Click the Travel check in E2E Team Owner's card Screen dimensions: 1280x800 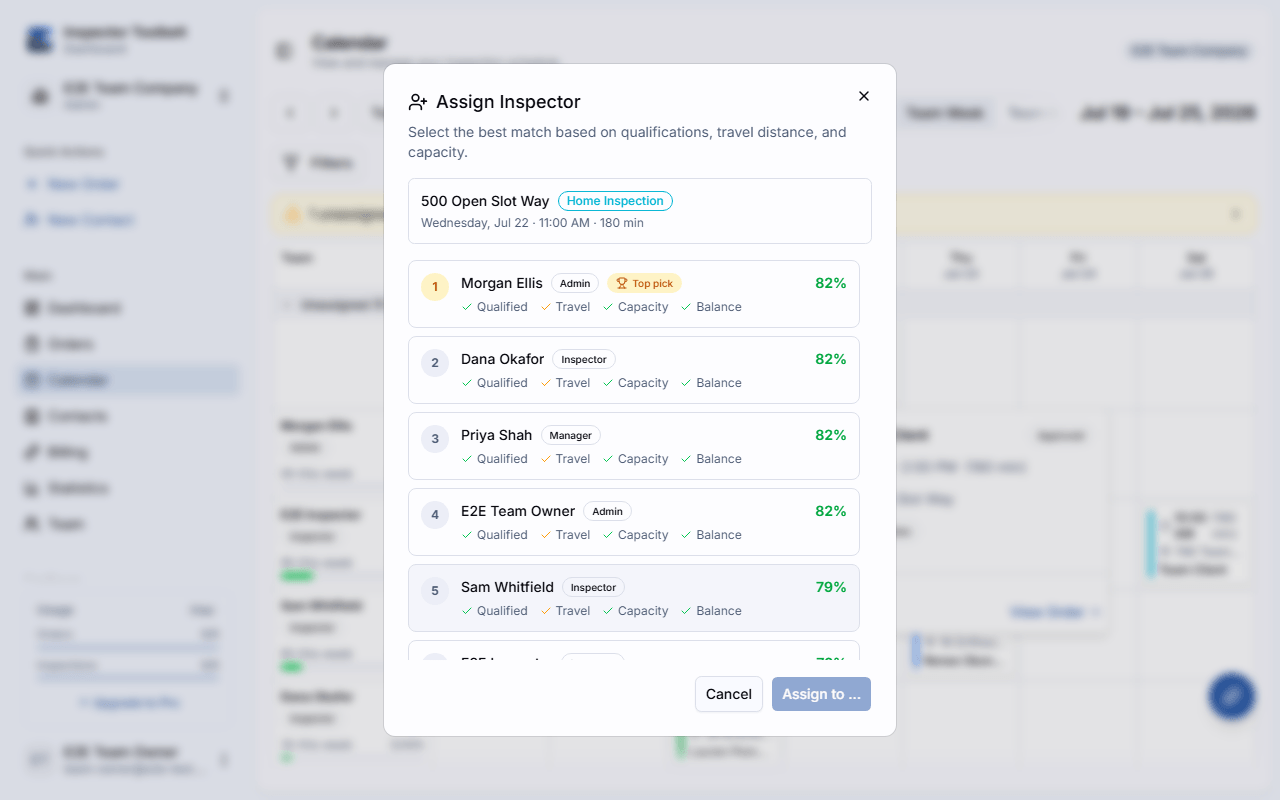[x=566, y=535]
